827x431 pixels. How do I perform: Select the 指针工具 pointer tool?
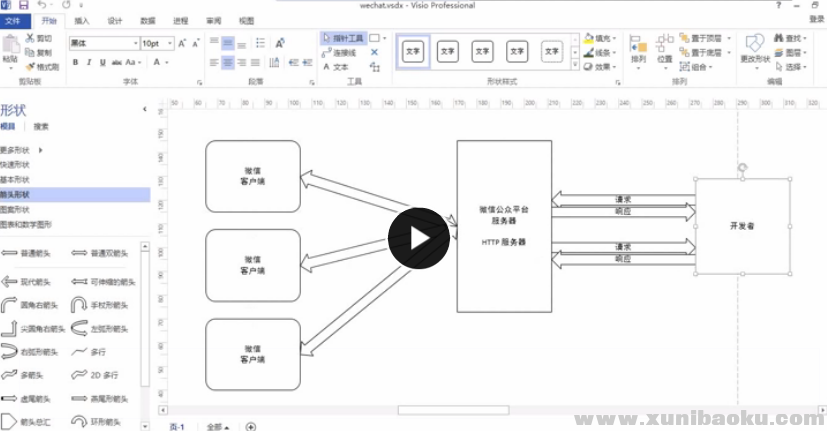tap(342, 38)
